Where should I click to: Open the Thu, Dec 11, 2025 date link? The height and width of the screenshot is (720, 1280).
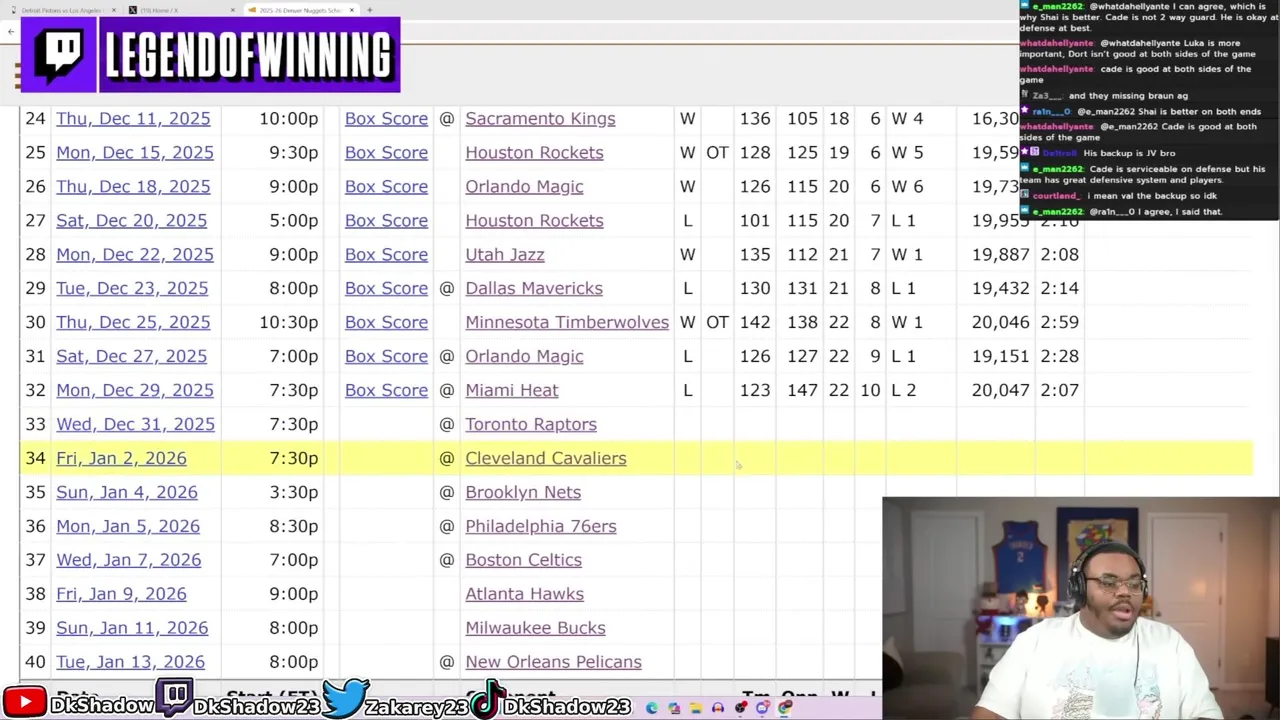pos(133,119)
